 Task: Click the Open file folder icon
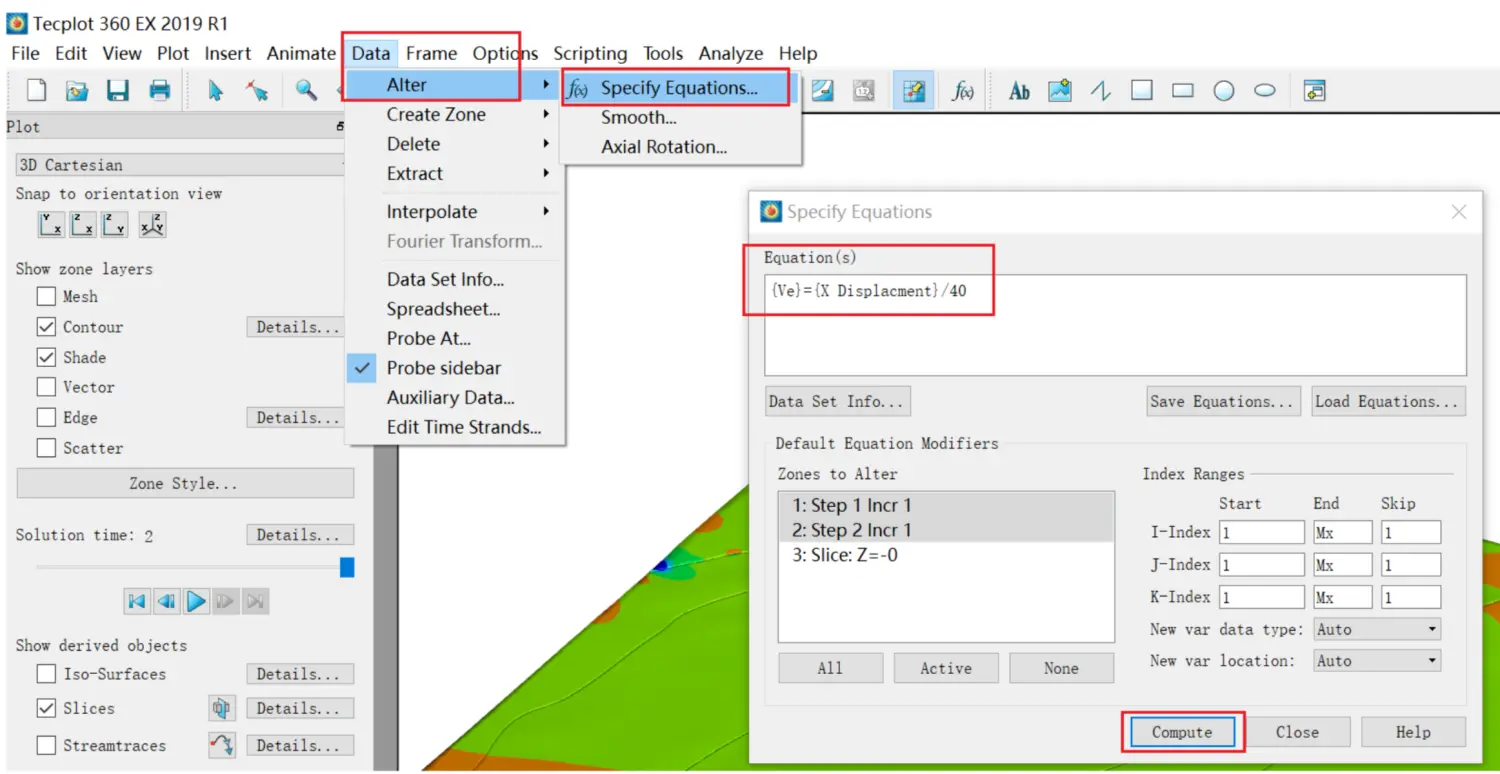point(77,91)
